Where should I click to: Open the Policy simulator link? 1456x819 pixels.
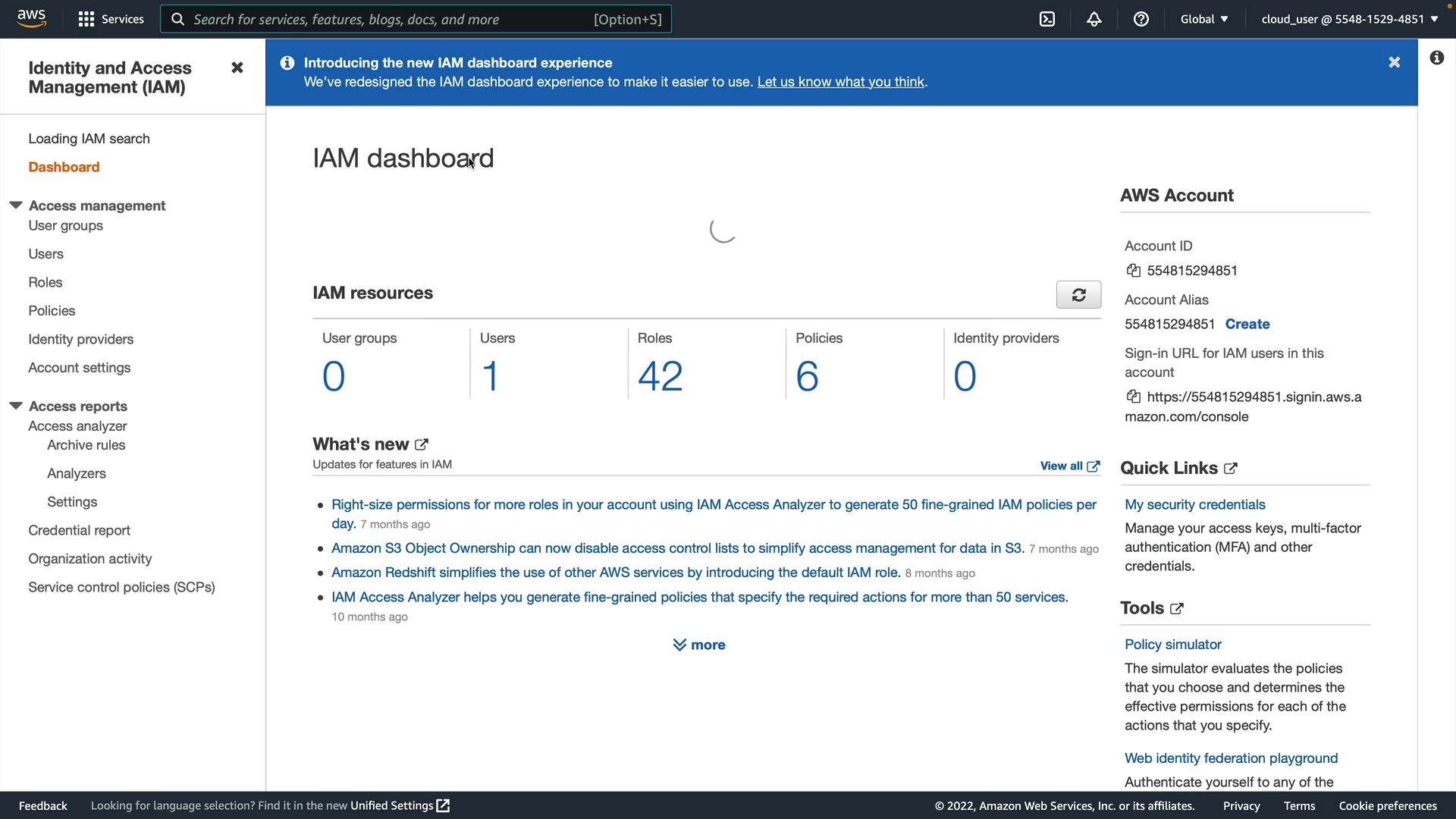pos(1172,644)
